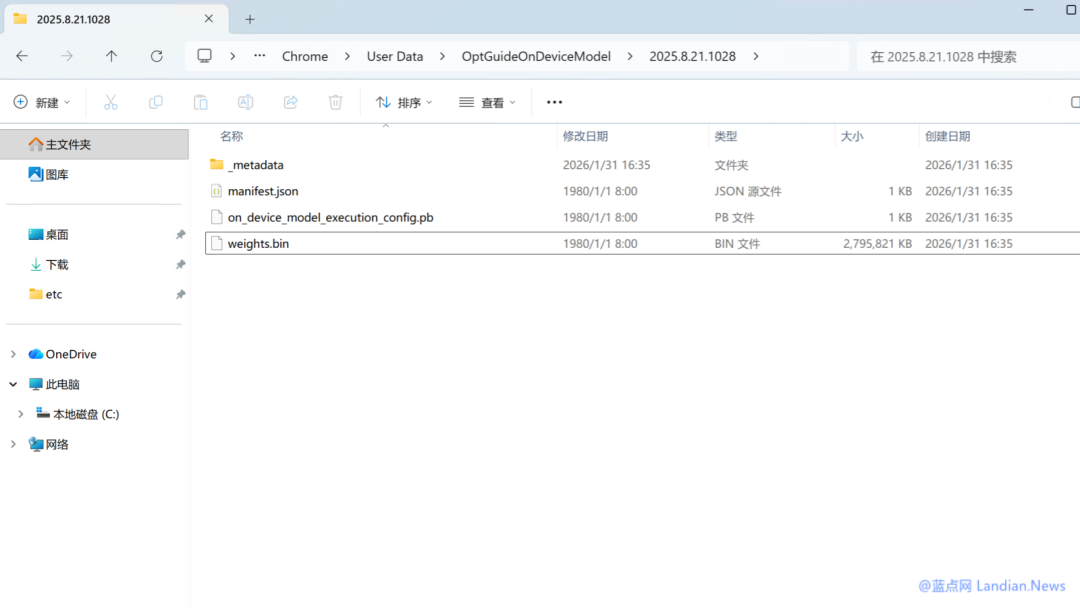Screen dimensions: 1080x608
Task: Click the Paste icon in the toolbar
Action: click(x=200, y=101)
